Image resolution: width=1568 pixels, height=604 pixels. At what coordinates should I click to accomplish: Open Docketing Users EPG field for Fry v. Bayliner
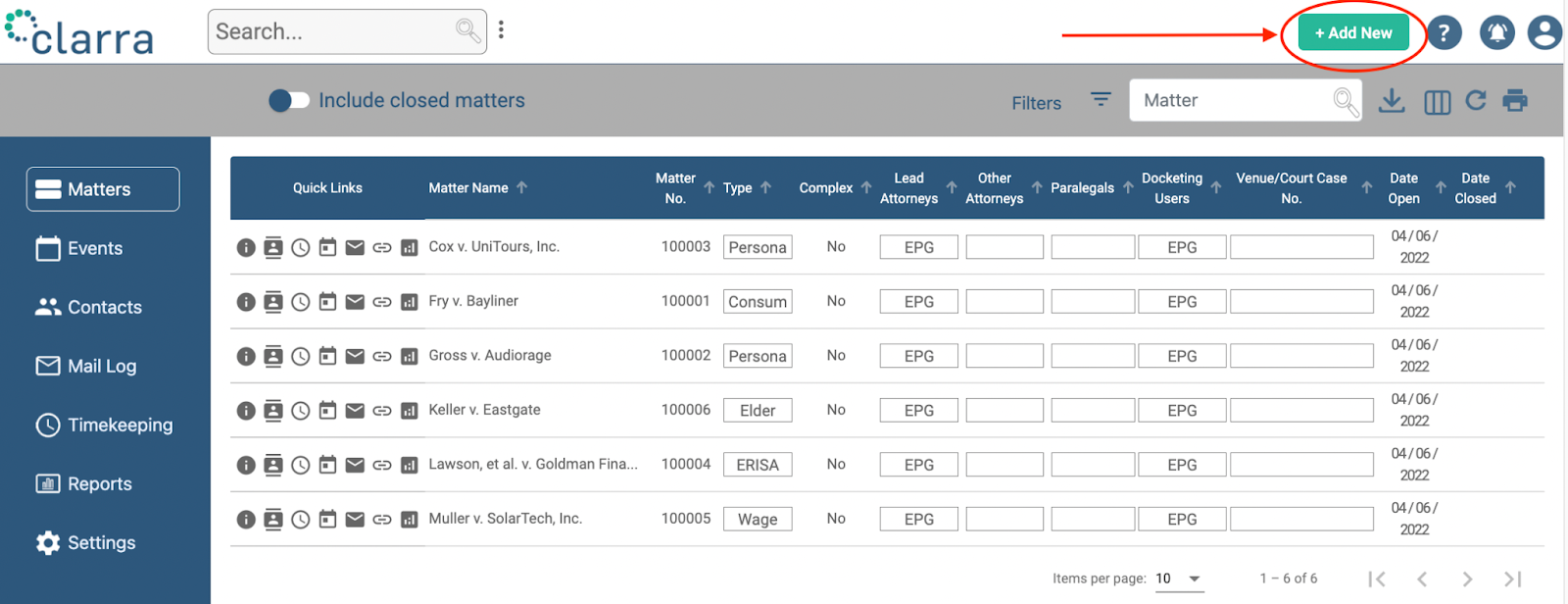[x=1182, y=302]
